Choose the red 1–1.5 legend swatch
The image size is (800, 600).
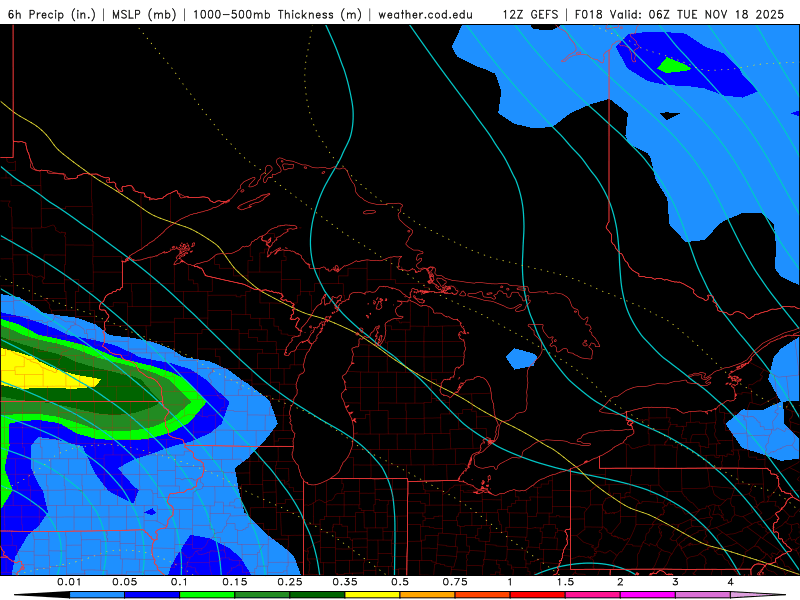pyautogui.click(x=538, y=595)
